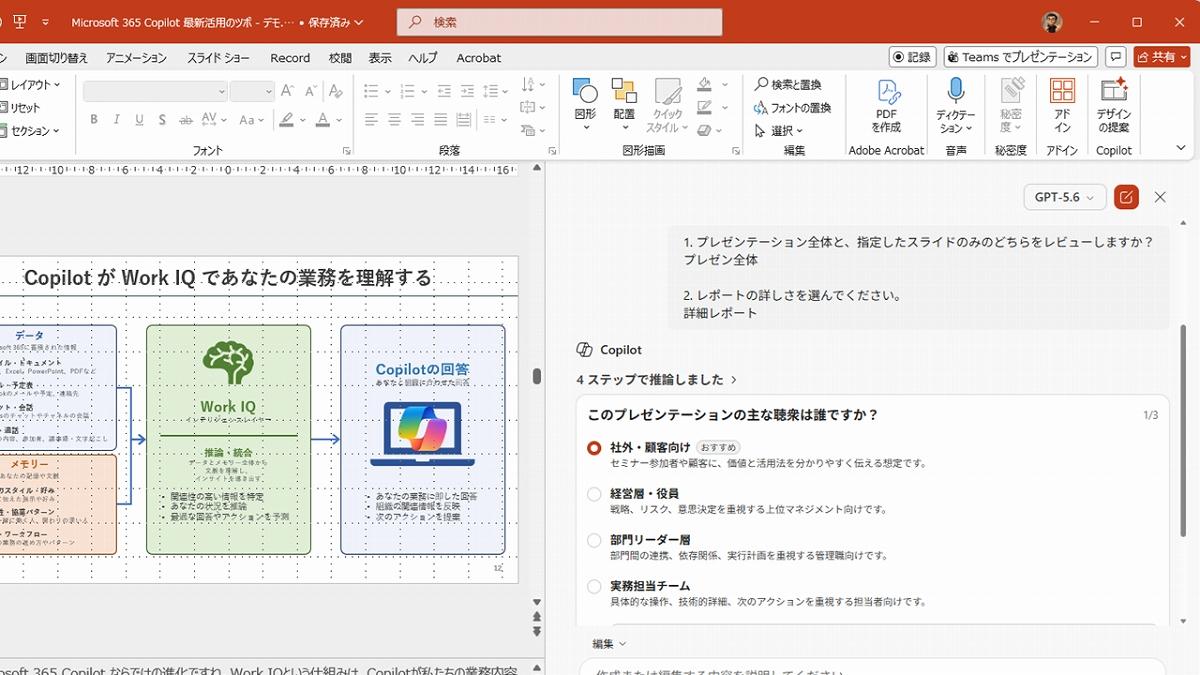The width and height of the screenshot is (1200, 675).
Task: Select 部門リーダー層 audience option
Action: tap(594, 540)
